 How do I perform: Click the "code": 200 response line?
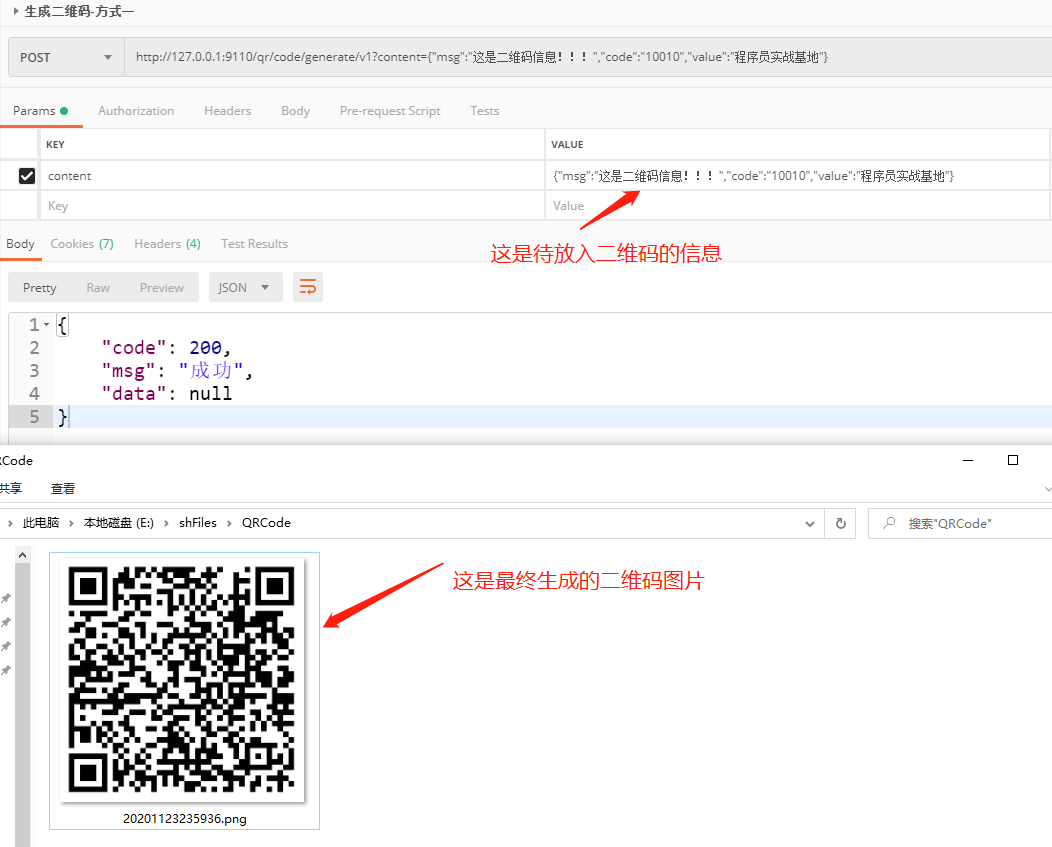[x=166, y=348]
